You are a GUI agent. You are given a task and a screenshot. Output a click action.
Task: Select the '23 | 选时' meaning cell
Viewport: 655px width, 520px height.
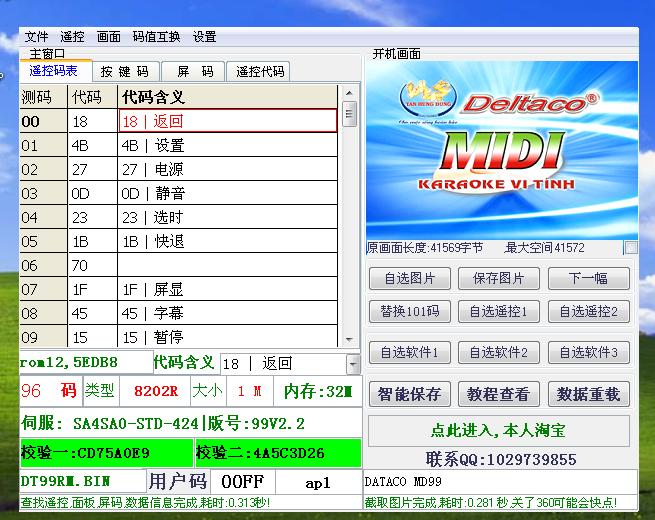pos(228,217)
